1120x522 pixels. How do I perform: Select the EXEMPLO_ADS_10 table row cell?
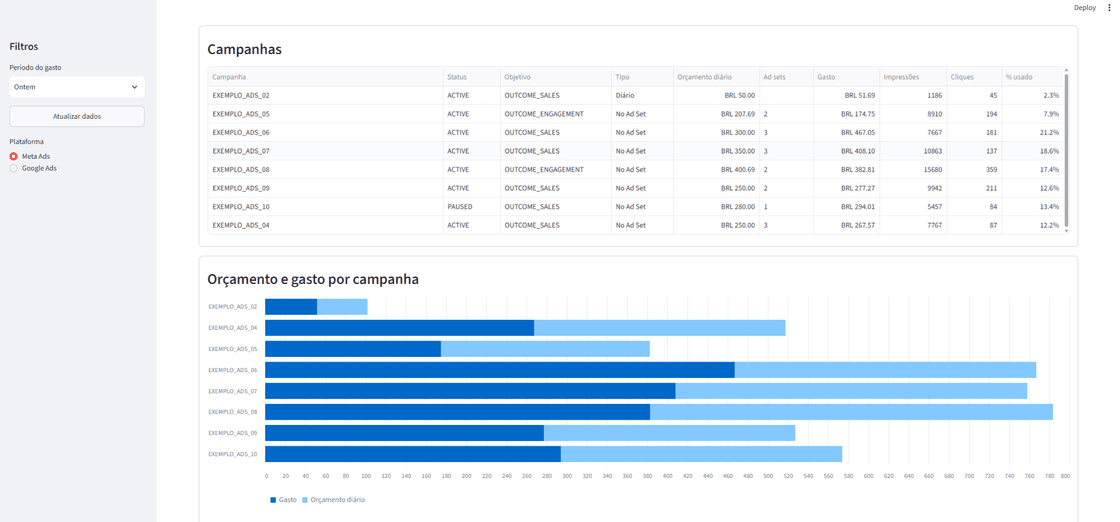(325, 206)
